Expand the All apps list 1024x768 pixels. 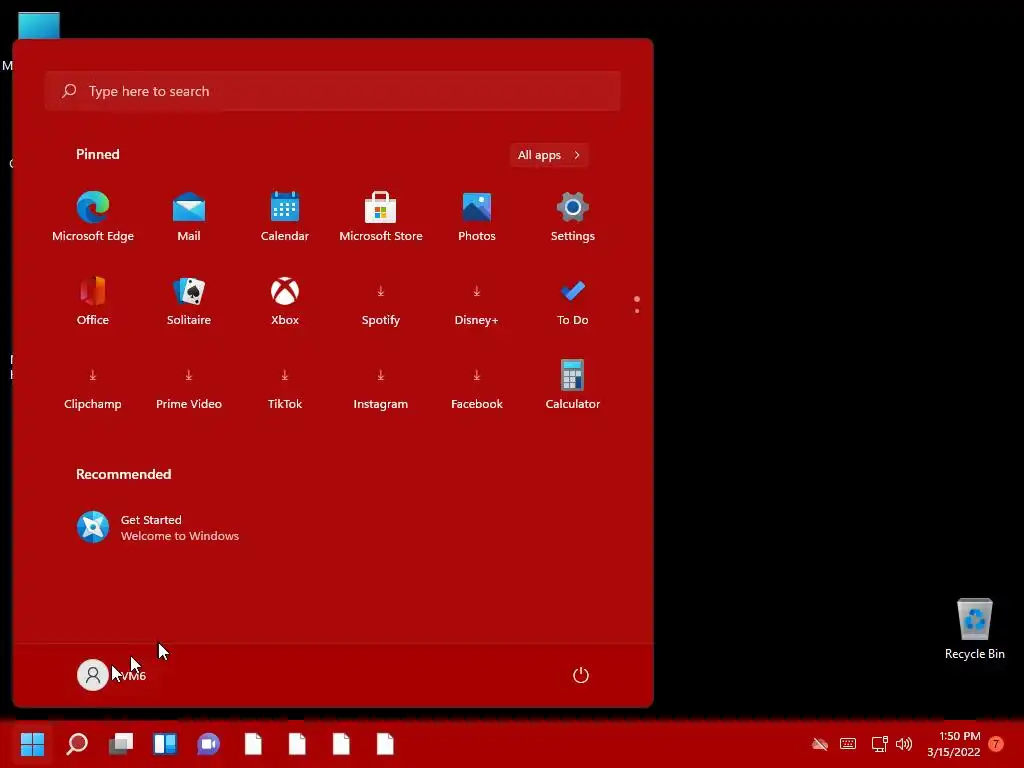(x=549, y=155)
